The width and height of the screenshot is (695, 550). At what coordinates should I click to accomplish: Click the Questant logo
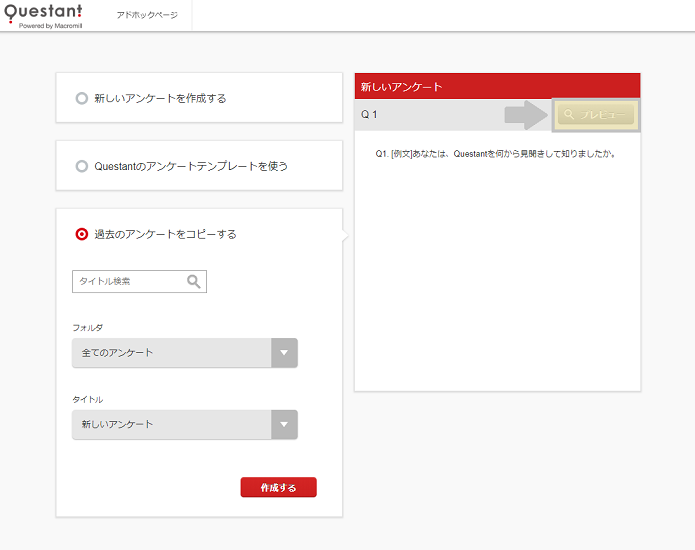43,16
